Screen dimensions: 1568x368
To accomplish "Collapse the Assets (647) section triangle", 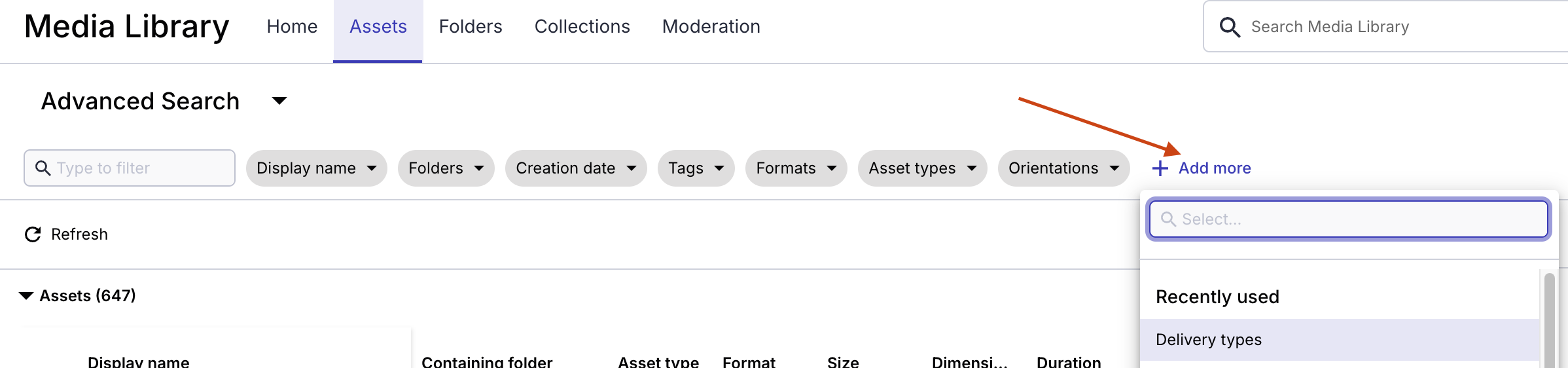I will click(26, 296).
